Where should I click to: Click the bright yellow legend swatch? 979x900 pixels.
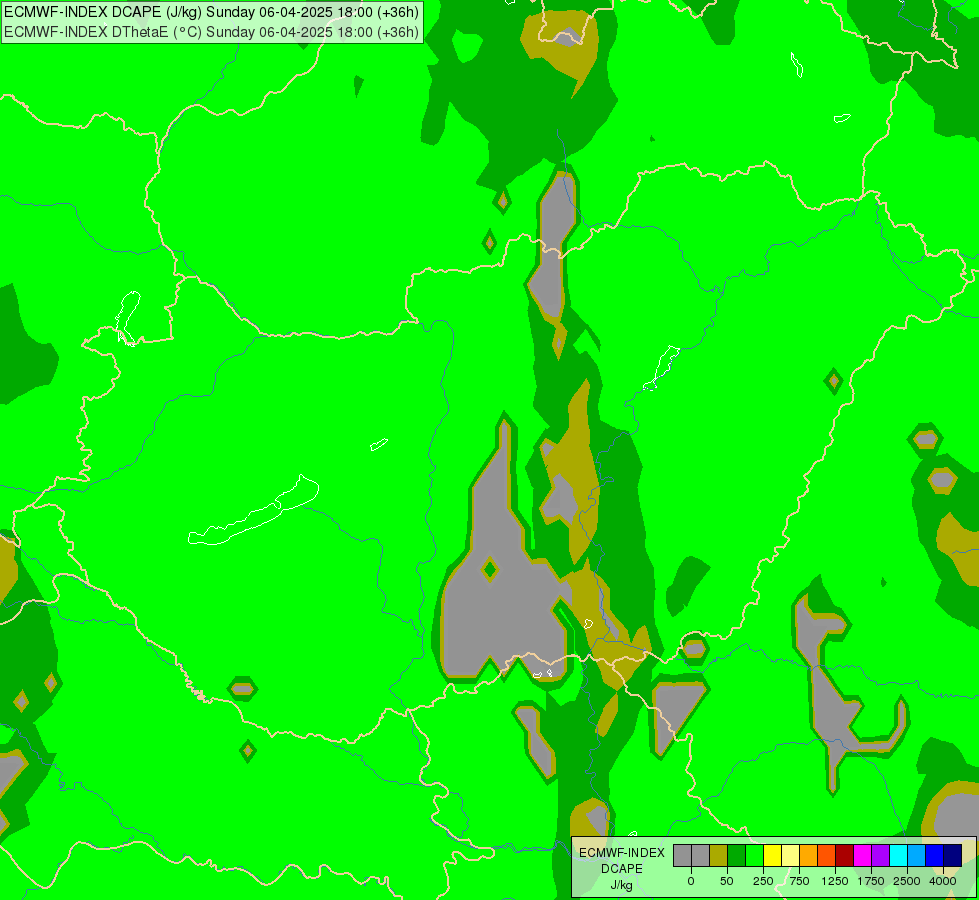[x=772, y=855]
